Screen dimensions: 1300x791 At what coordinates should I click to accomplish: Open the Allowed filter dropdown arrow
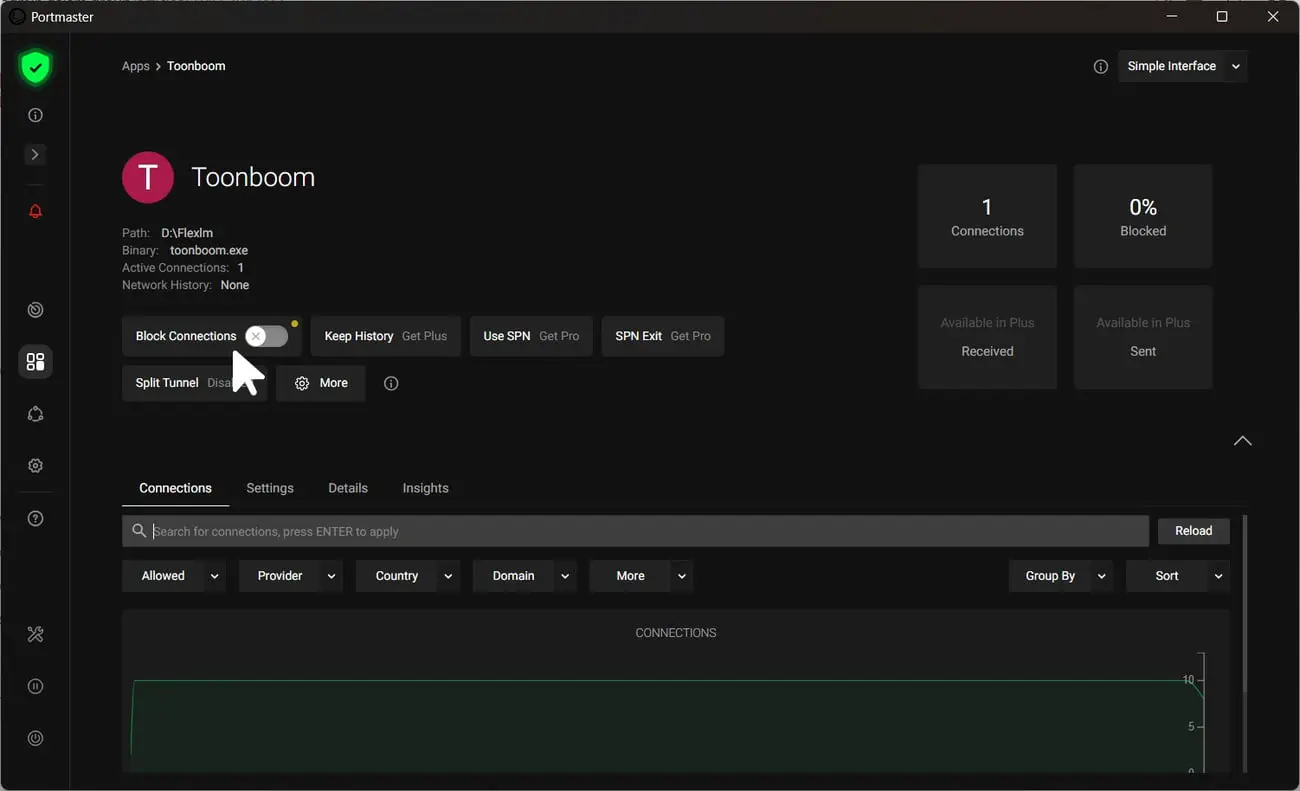[x=215, y=576]
